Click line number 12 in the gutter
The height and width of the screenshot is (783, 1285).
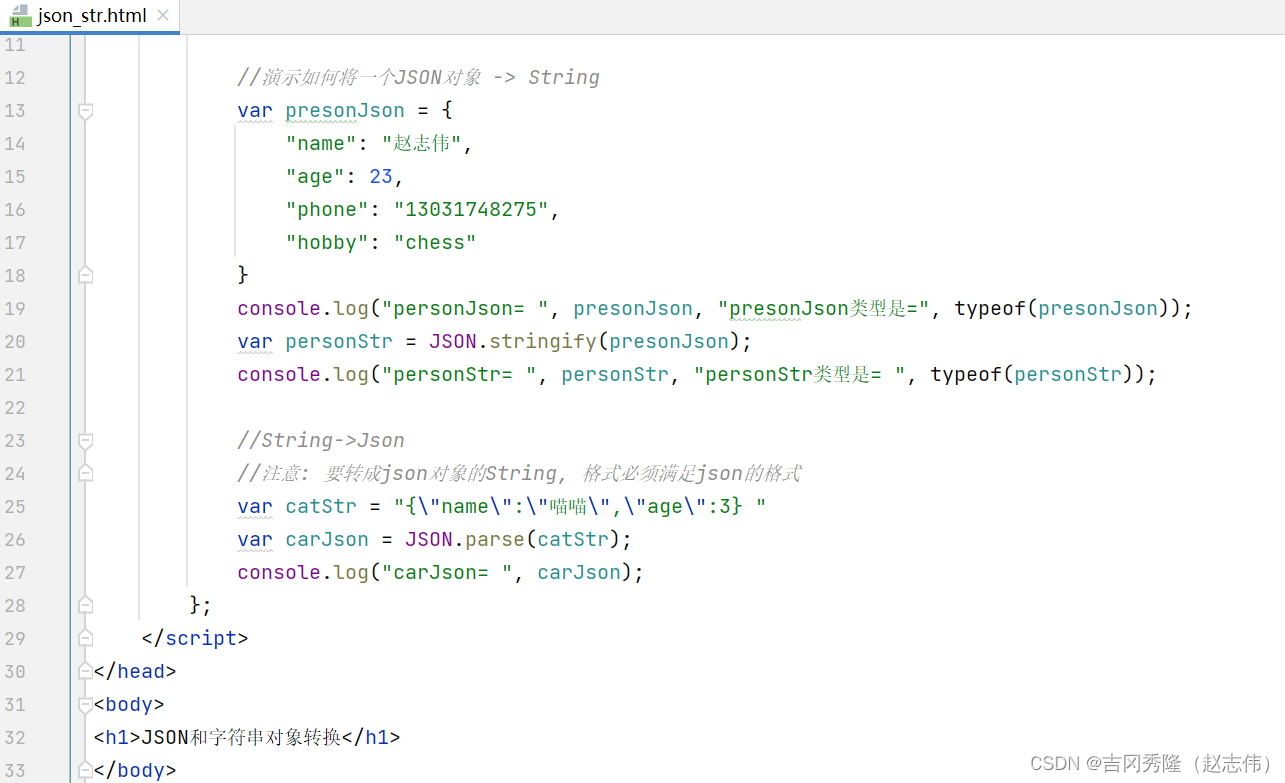[15, 77]
